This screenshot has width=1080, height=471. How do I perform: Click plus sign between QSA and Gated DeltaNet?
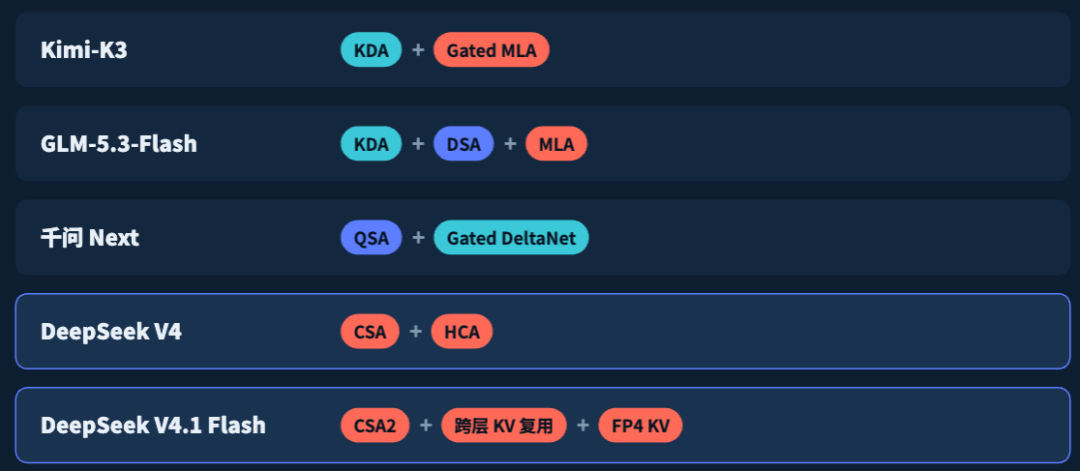417,238
